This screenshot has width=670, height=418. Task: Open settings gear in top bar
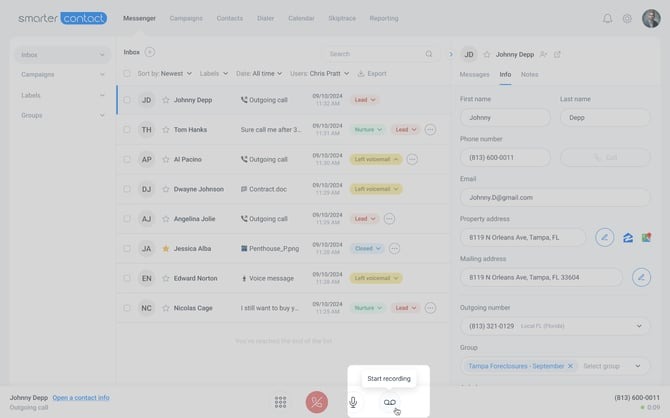627,18
